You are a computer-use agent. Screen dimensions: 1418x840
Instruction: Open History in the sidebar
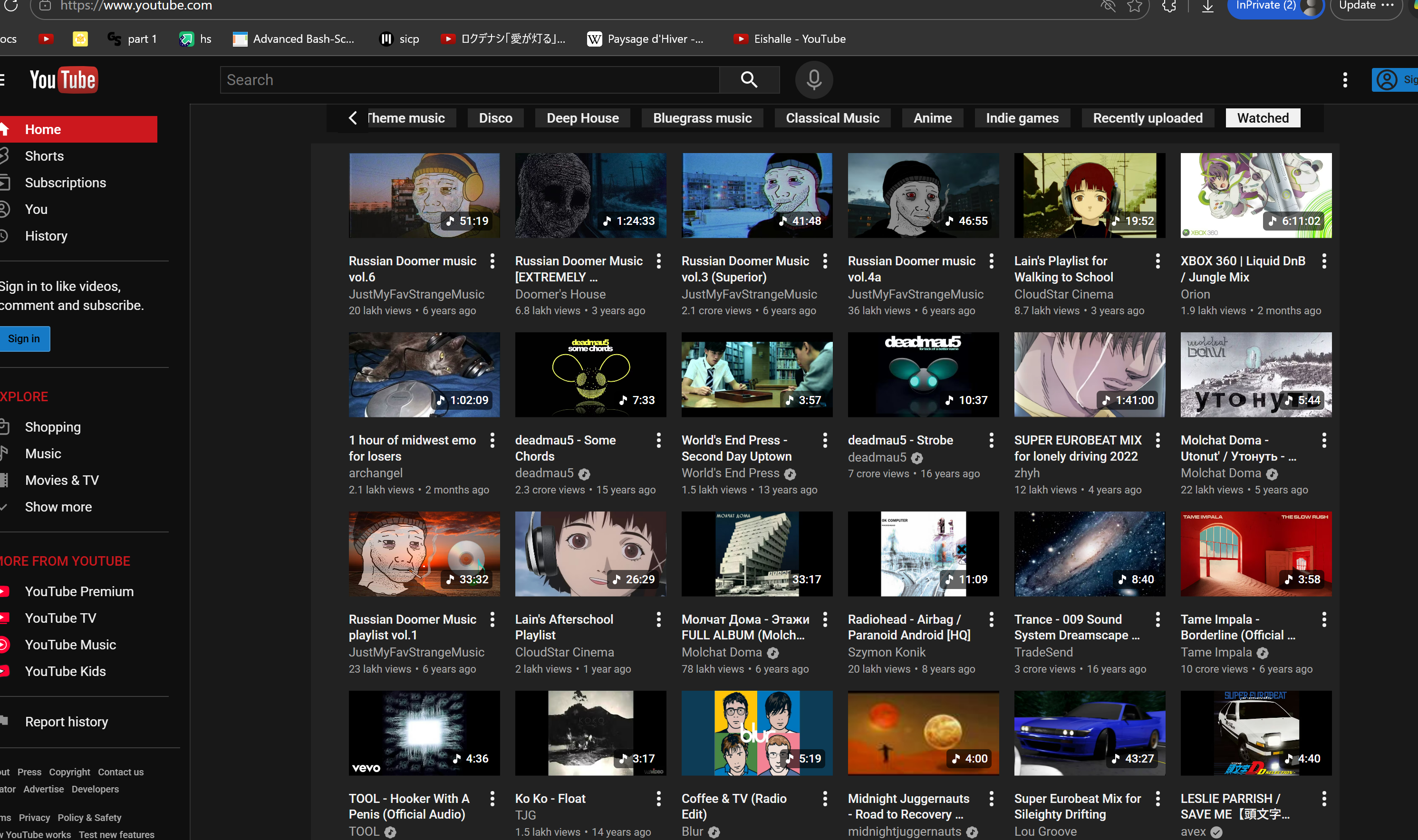46,236
